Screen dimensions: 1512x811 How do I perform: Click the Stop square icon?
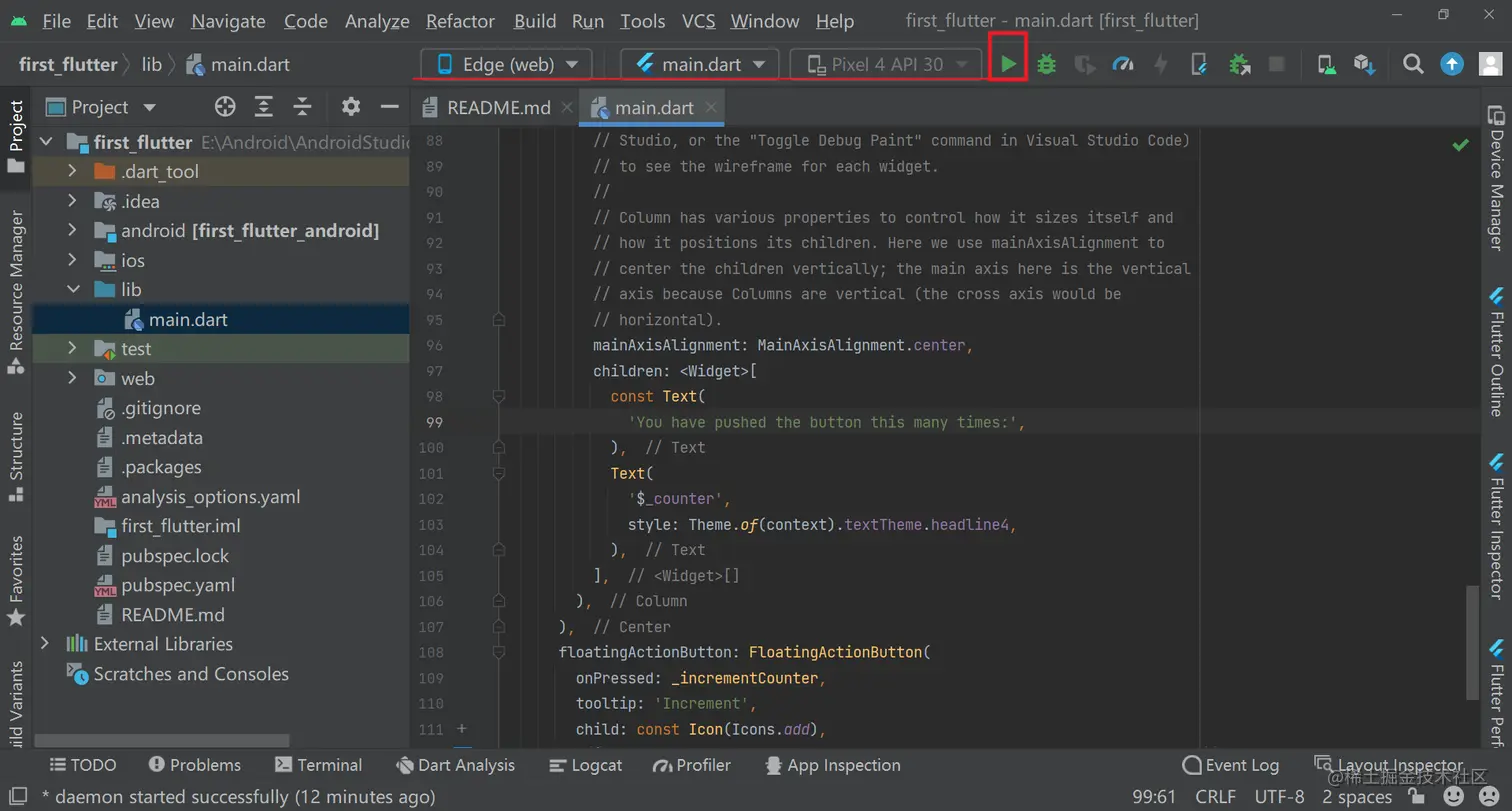[1276, 64]
